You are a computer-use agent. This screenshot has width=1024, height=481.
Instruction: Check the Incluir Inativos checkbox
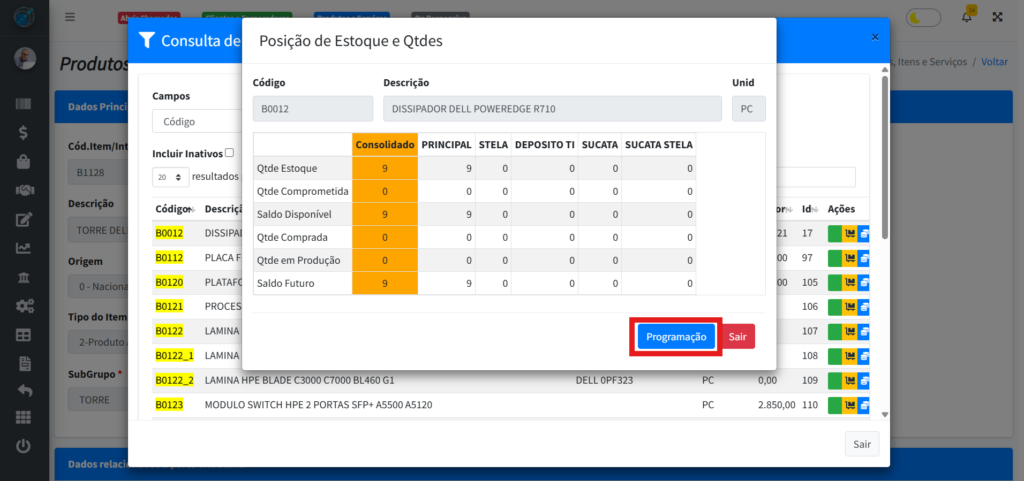click(230, 153)
